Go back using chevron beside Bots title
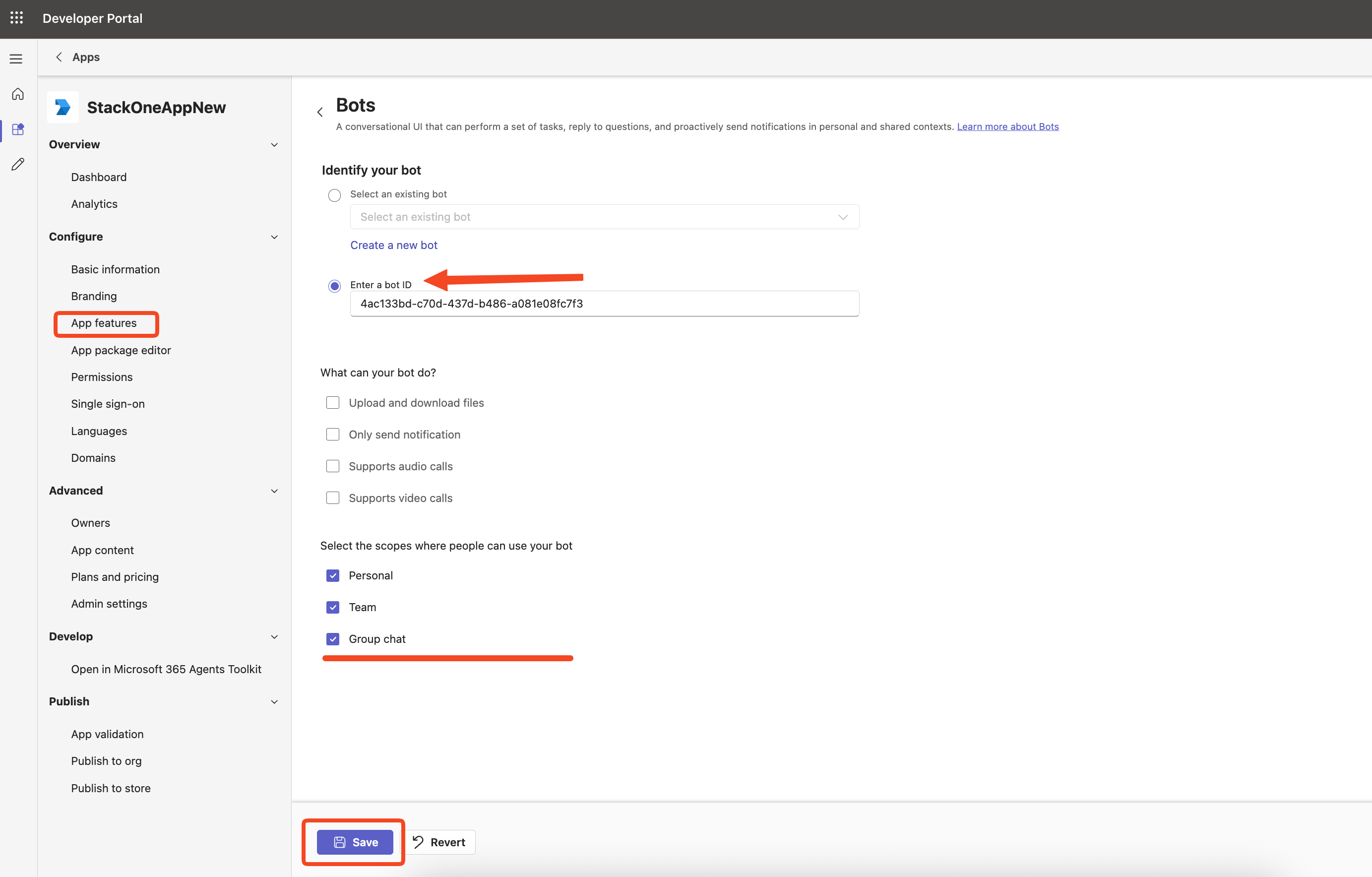The height and width of the screenshot is (877, 1372). point(320,112)
